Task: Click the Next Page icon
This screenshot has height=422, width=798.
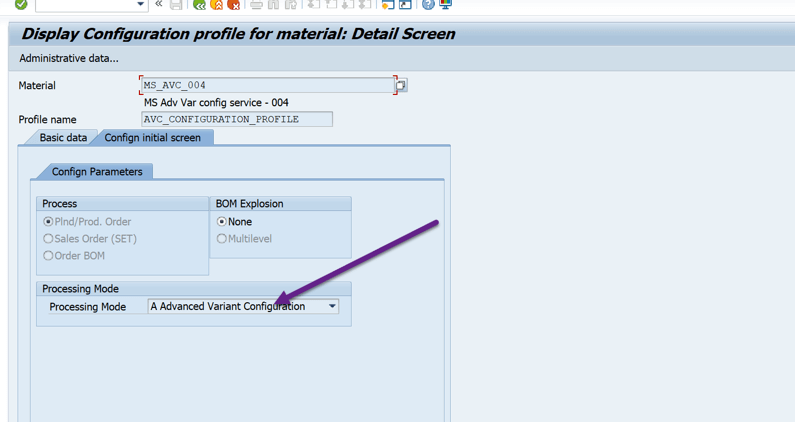Action: pos(348,5)
